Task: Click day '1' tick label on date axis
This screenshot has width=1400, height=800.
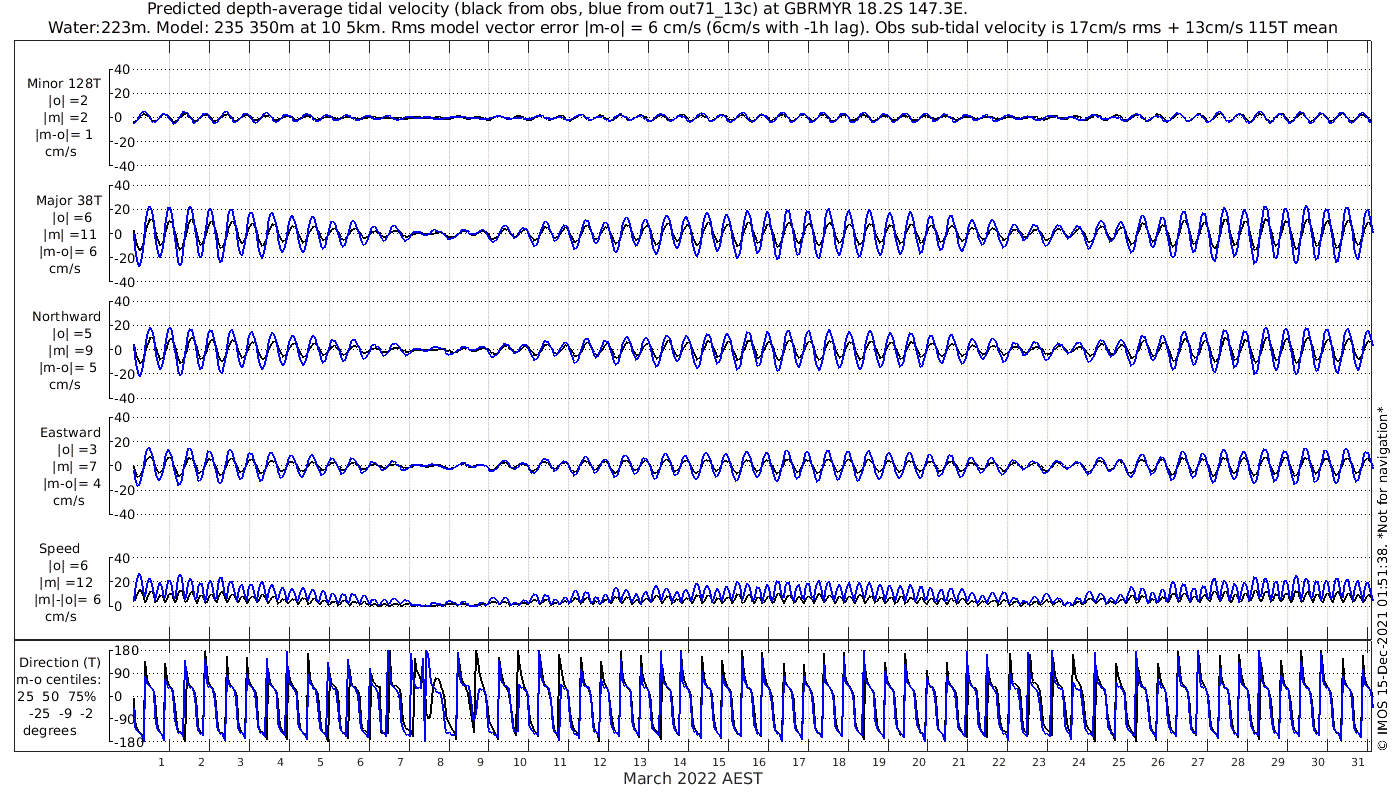Action: click(x=161, y=761)
